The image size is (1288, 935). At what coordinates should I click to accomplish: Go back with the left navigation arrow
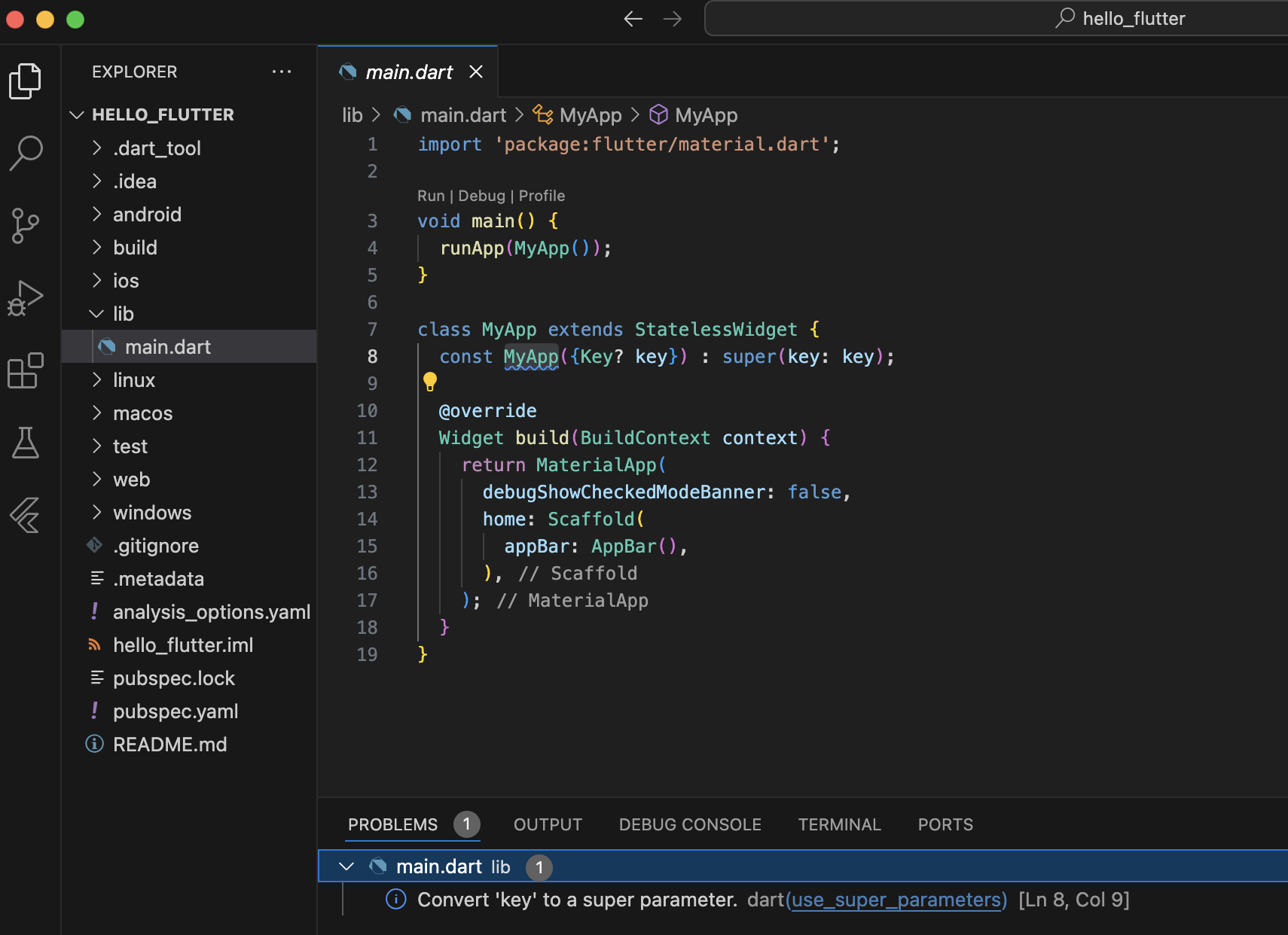pos(633,19)
